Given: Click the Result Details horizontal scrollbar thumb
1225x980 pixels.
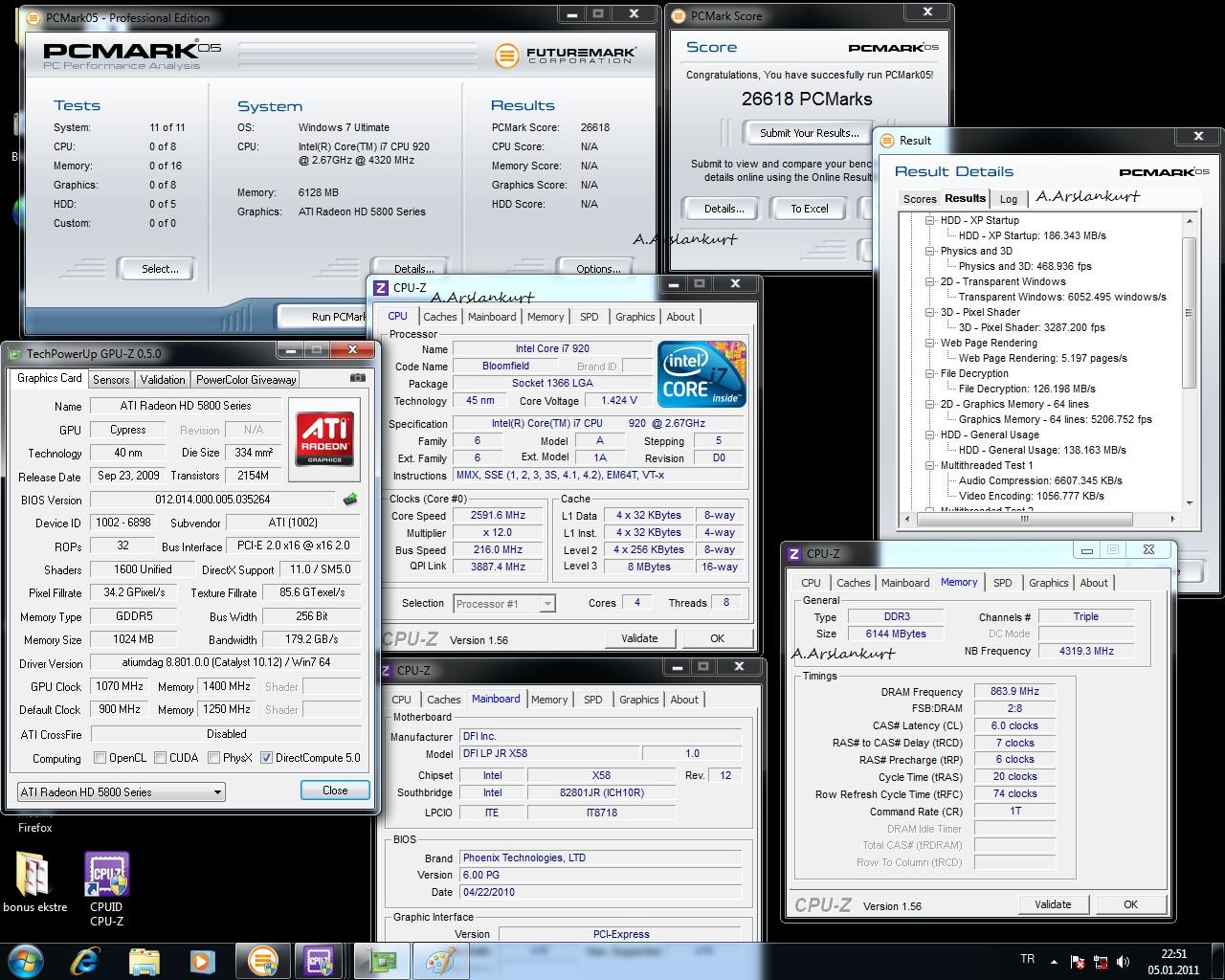Looking at the screenshot, I should (1025, 519).
